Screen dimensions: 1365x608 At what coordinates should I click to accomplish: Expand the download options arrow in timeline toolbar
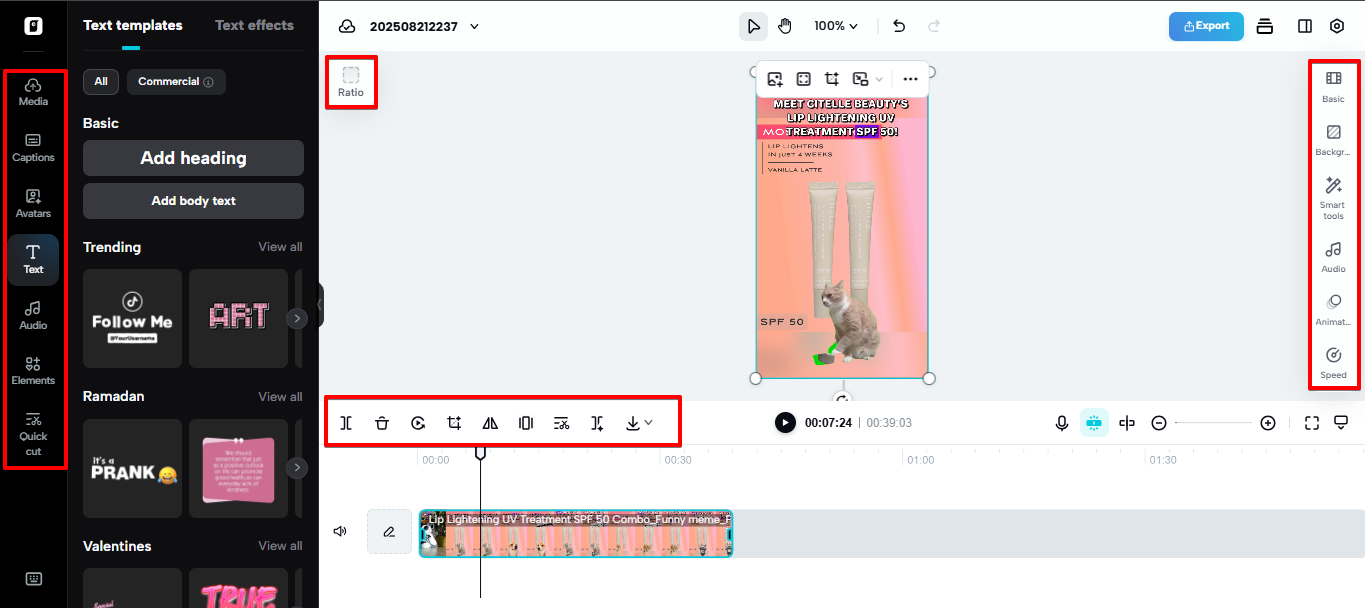point(649,423)
